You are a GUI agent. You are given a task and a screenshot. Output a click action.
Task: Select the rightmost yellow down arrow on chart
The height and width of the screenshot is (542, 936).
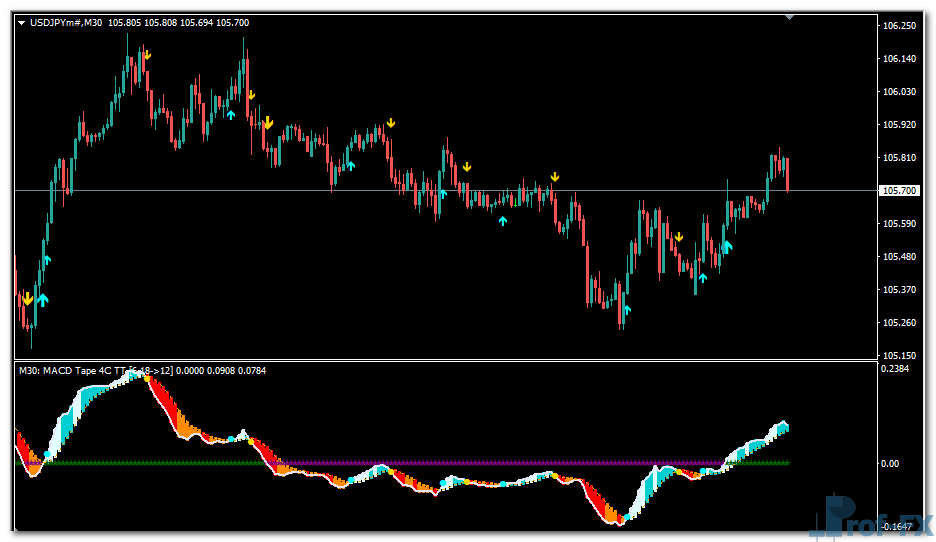tap(678, 237)
